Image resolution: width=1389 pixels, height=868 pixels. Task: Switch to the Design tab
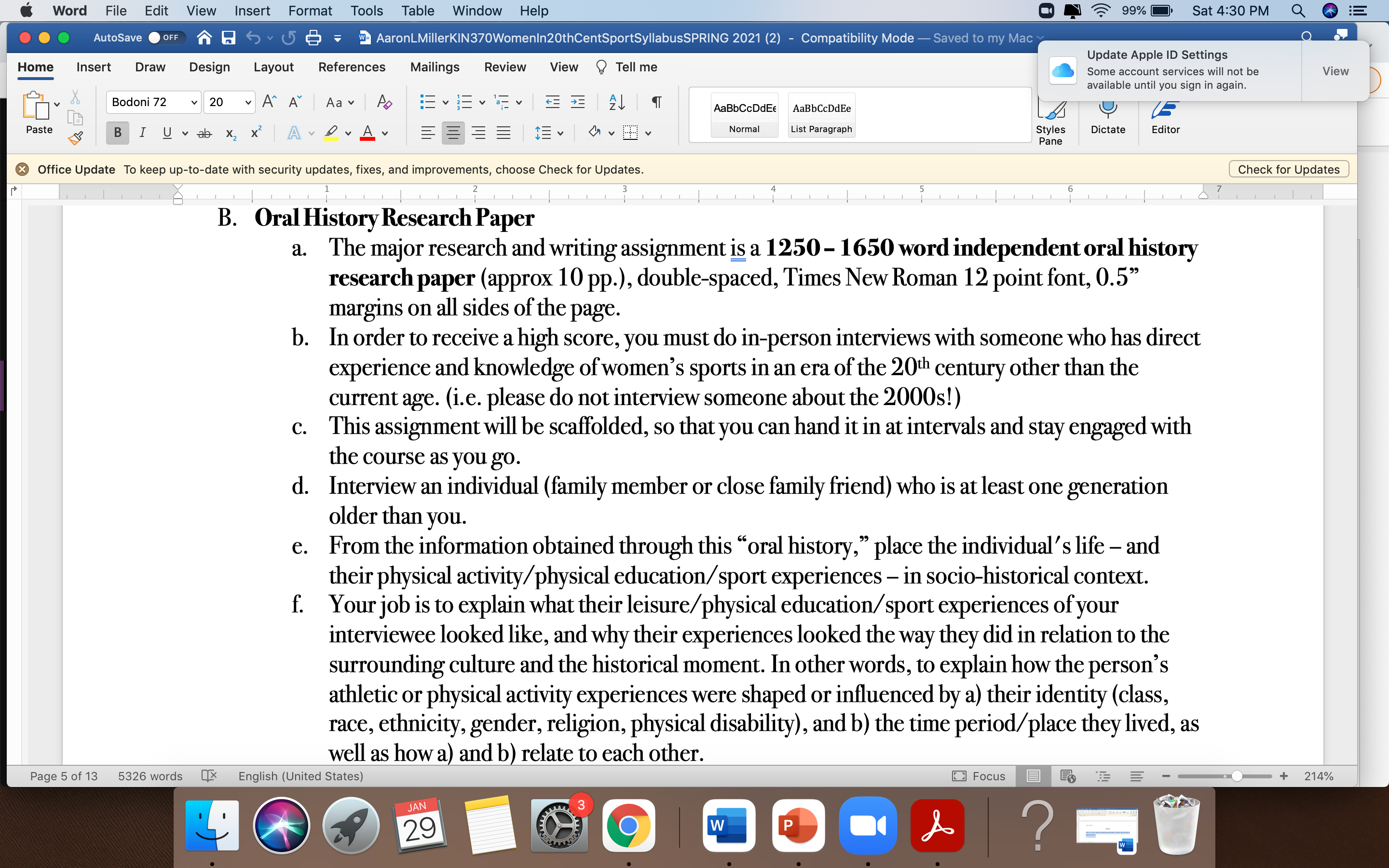tap(209, 67)
